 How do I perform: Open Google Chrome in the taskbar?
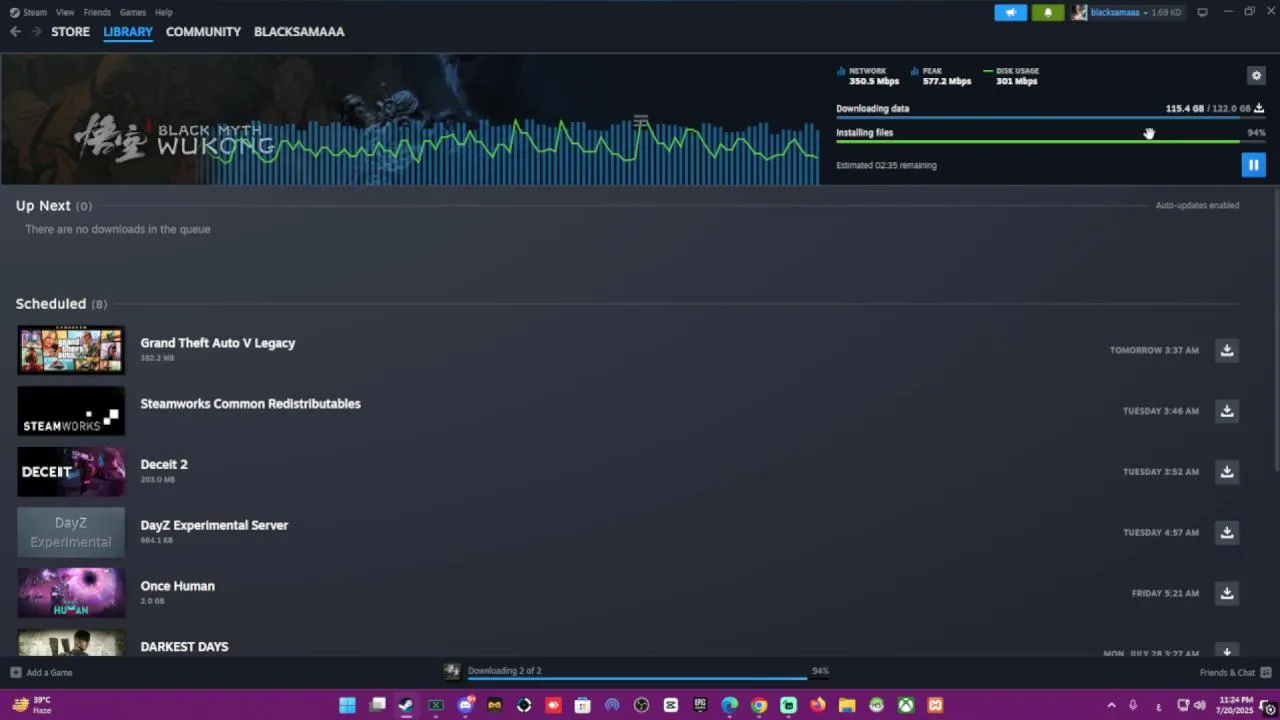click(759, 705)
